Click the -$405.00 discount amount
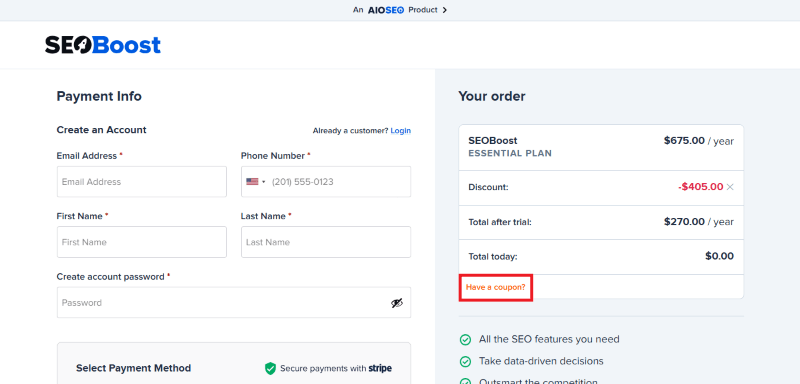 [x=701, y=187]
